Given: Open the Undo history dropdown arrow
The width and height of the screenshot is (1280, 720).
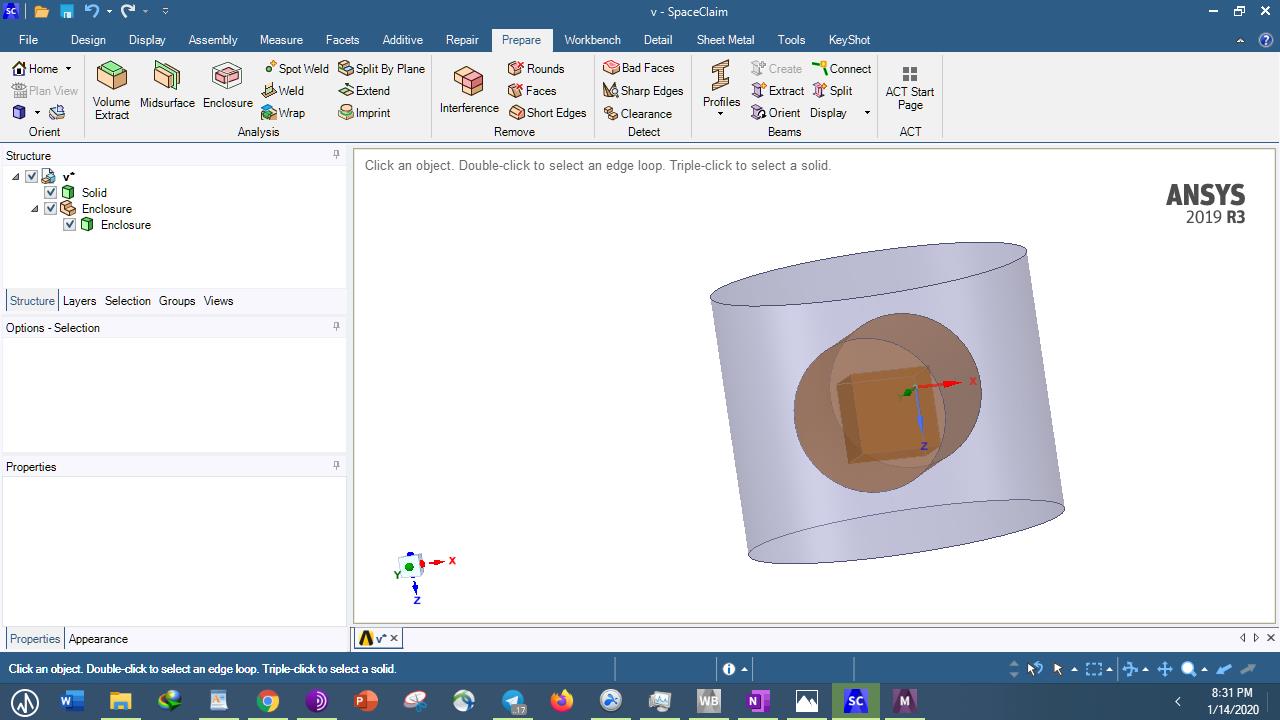Looking at the screenshot, I should [109, 12].
